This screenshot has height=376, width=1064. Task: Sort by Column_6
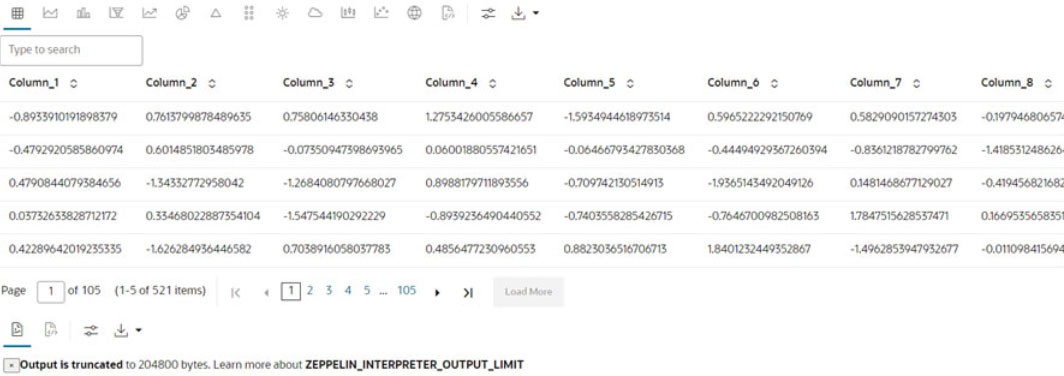774,83
